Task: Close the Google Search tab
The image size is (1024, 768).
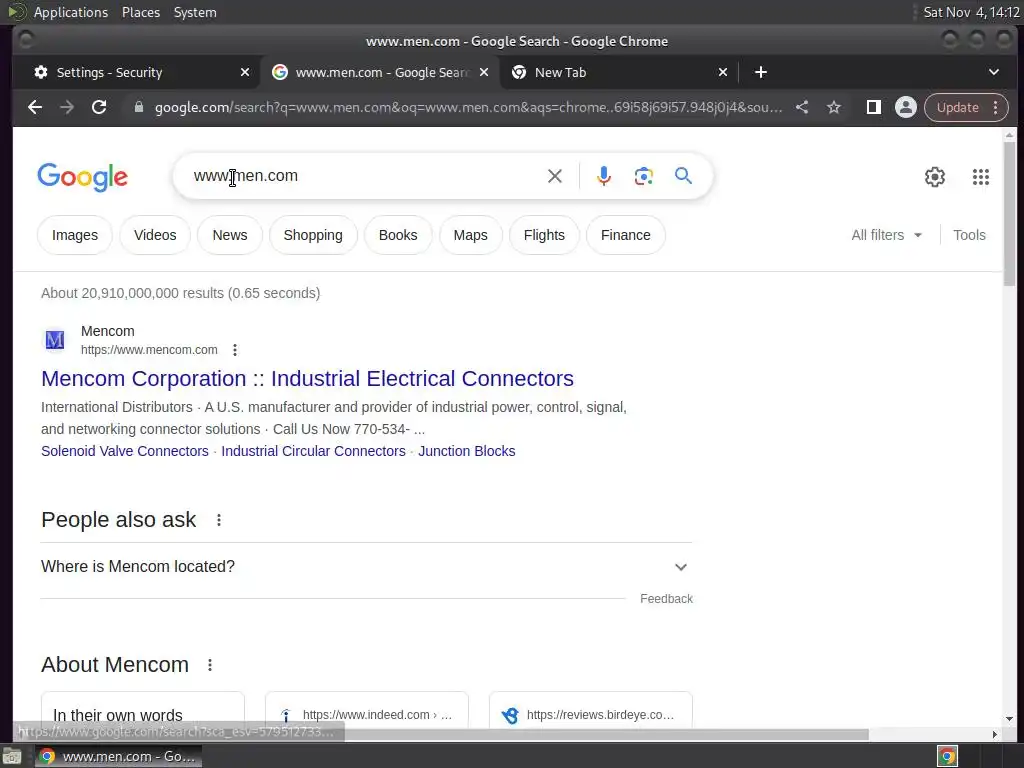Action: 484,72
